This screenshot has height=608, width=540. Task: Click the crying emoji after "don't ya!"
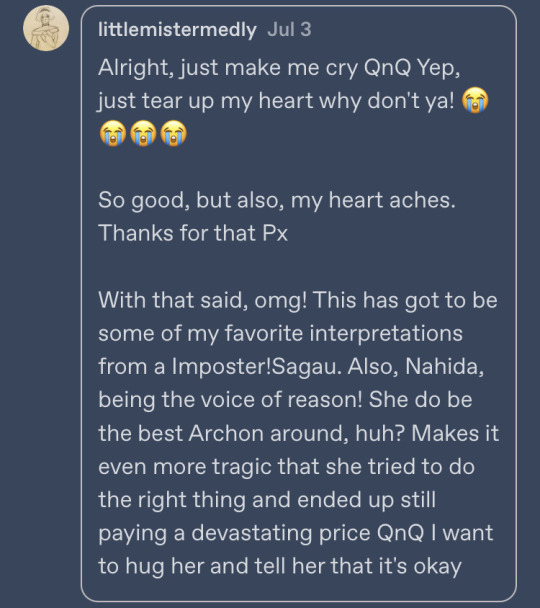point(475,100)
